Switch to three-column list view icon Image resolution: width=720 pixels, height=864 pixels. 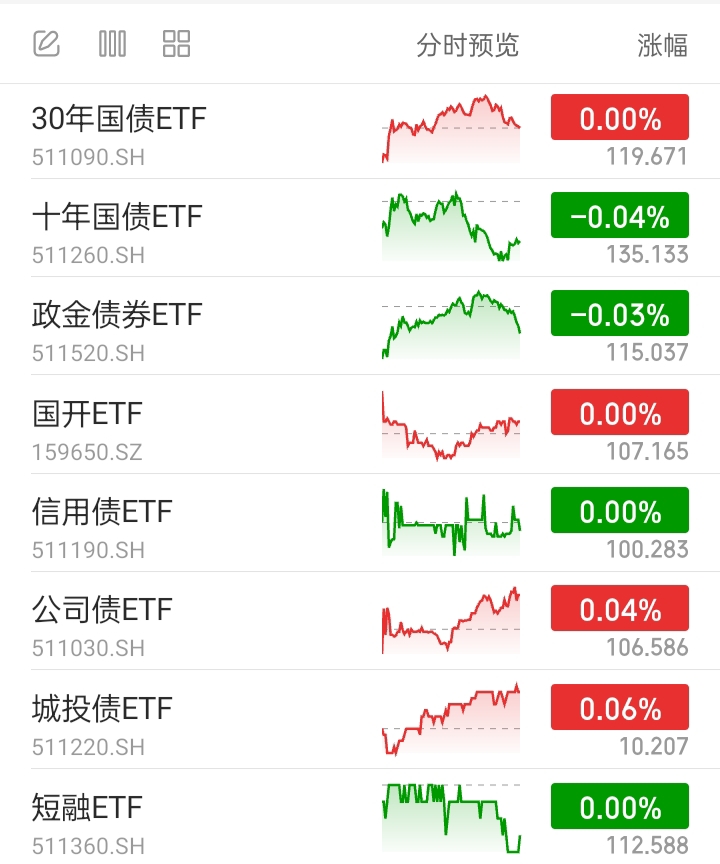(112, 44)
